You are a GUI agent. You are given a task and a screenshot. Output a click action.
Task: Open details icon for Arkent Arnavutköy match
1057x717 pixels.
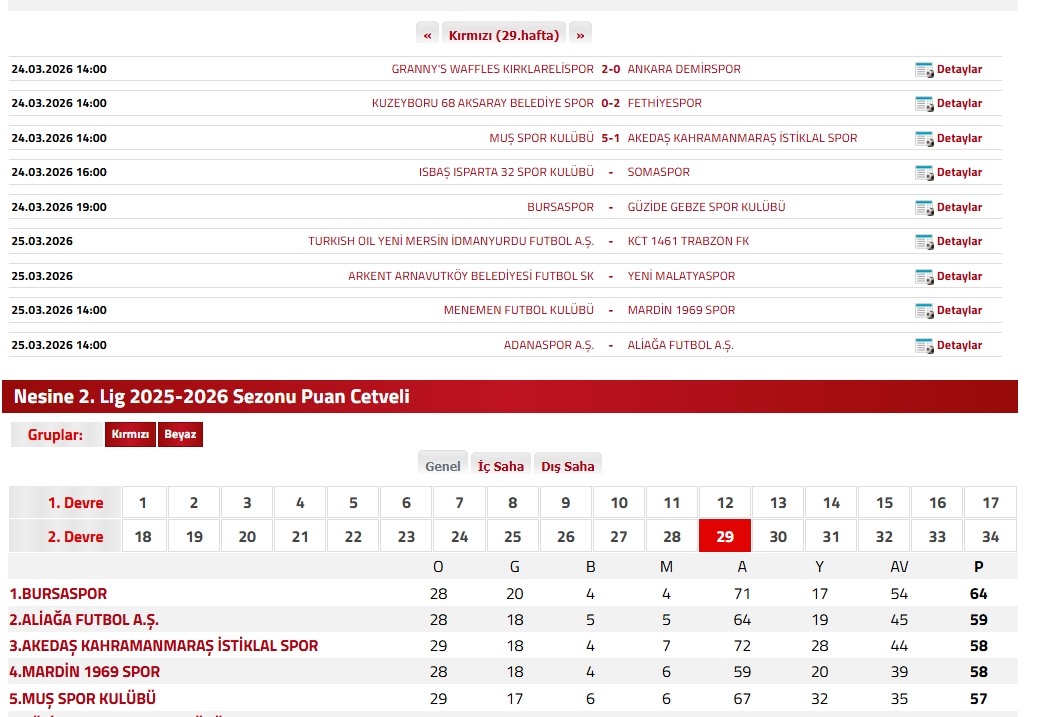pyautogui.click(x=924, y=277)
